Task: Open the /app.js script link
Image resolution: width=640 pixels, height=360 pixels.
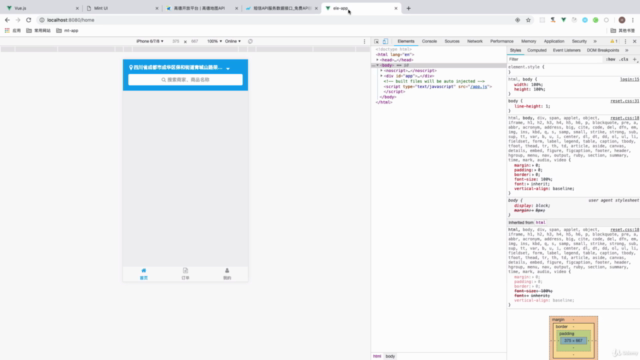Action: point(479,87)
